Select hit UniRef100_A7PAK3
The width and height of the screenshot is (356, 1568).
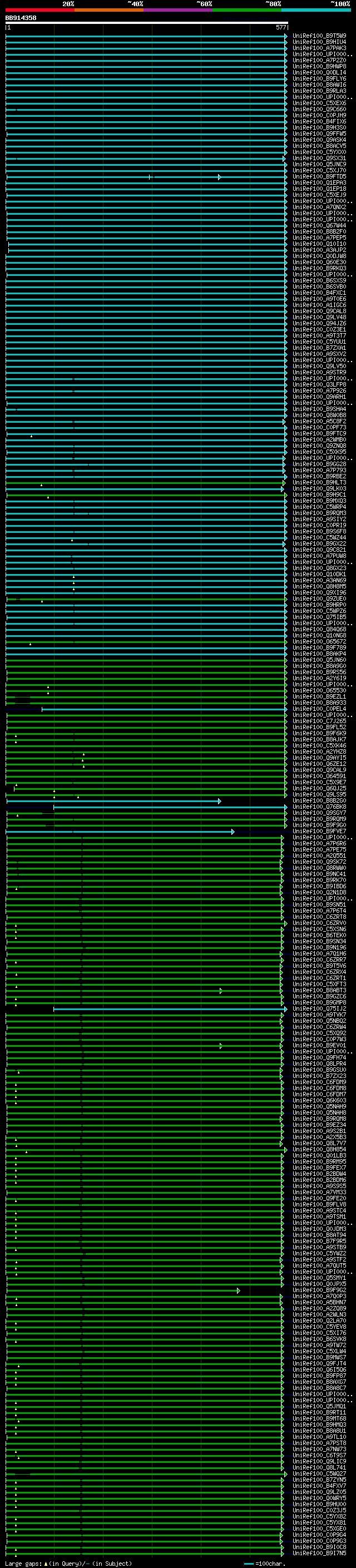tap(319, 48)
